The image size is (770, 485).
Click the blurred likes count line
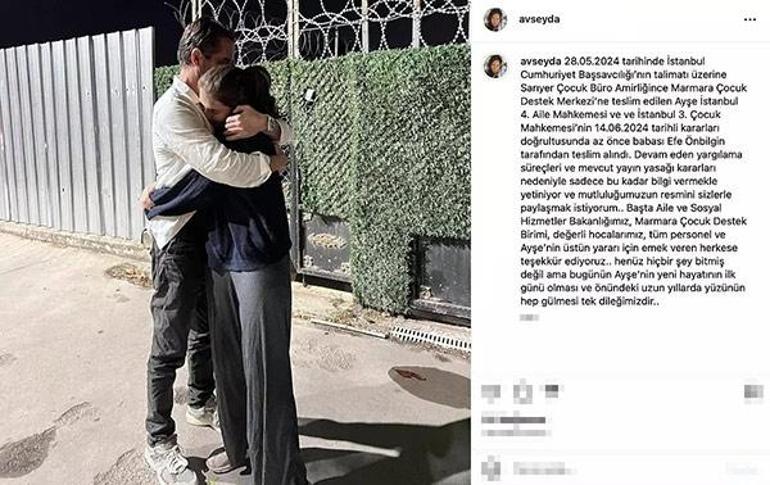click(514, 420)
